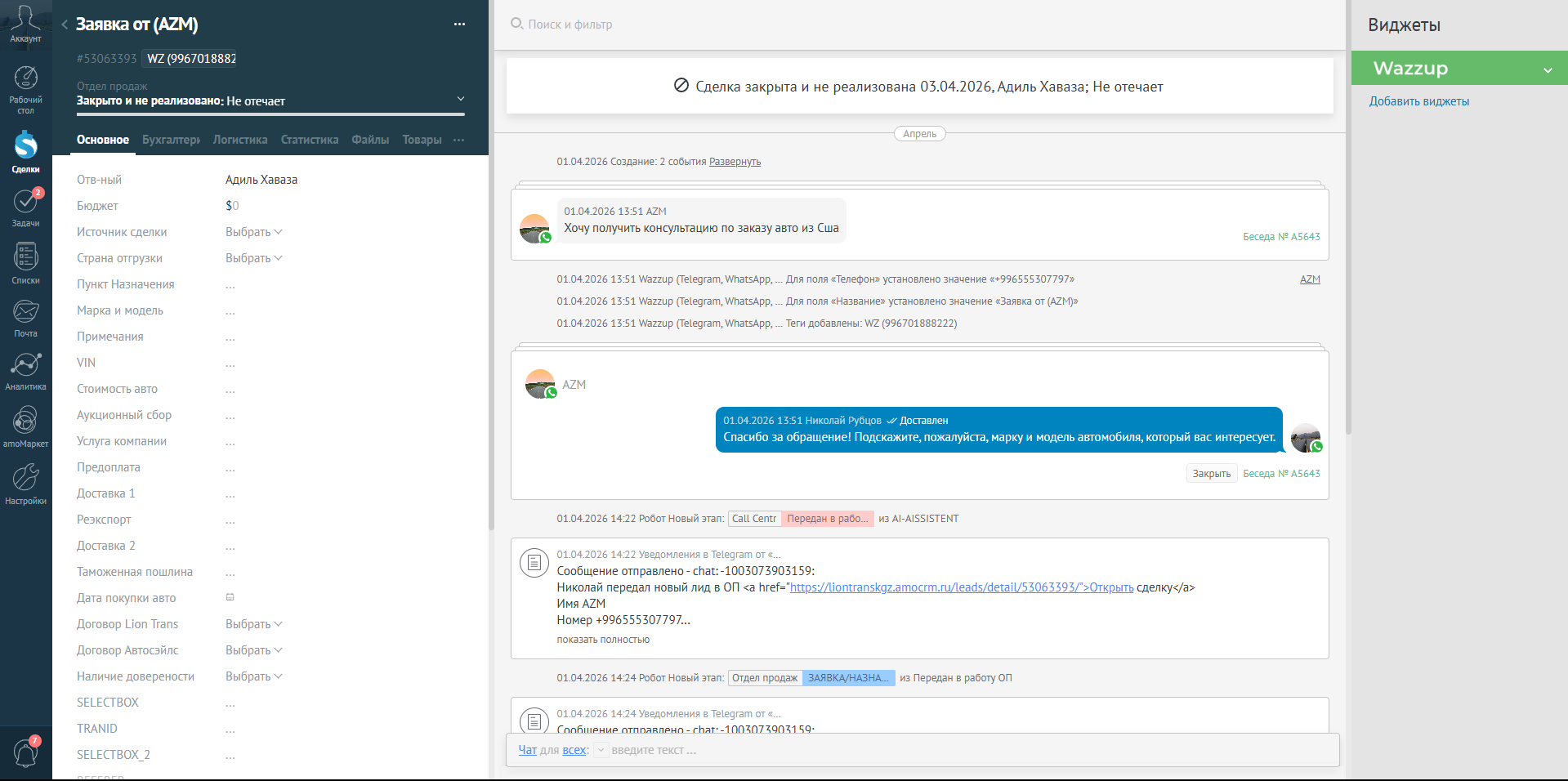
Task: Open Источник сделки Выбрать dropdown
Action: 254,232
